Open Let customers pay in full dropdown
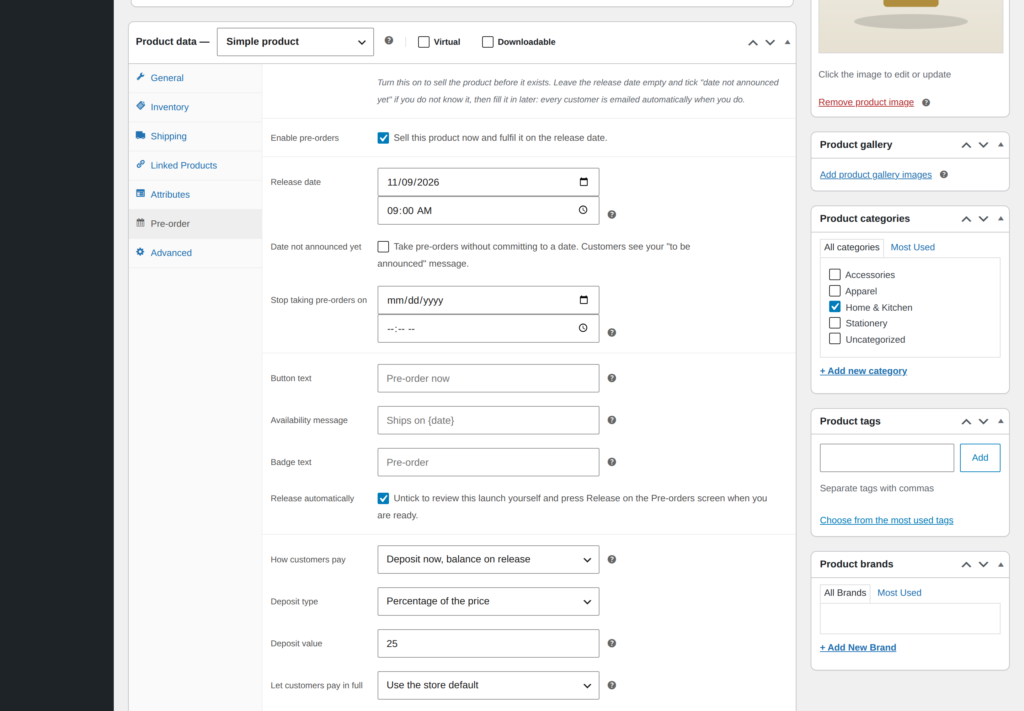The height and width of the screenshot is (711, 1024). coord(488,685)
